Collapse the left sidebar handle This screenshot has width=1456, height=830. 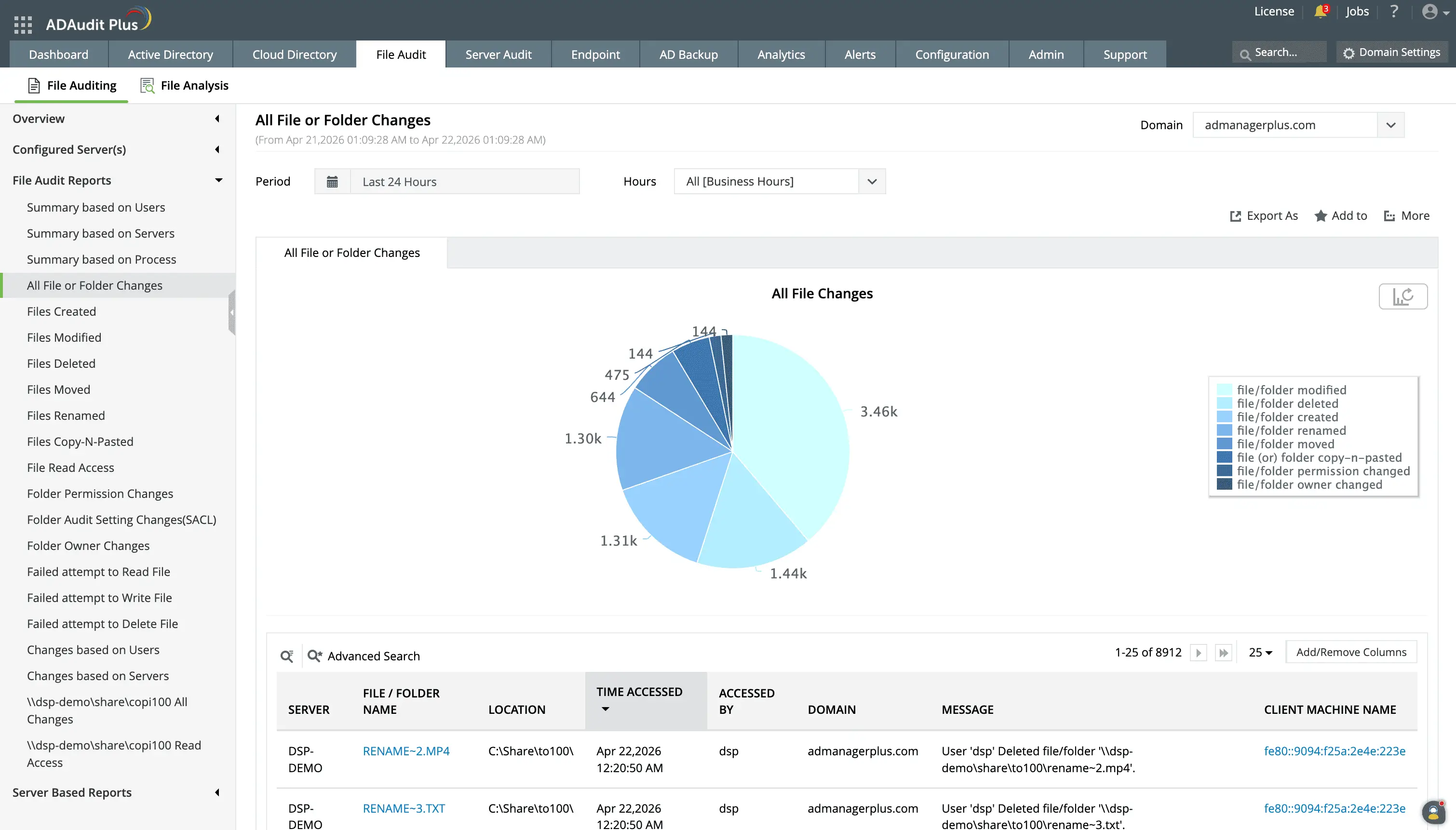(x=231, y=312)
